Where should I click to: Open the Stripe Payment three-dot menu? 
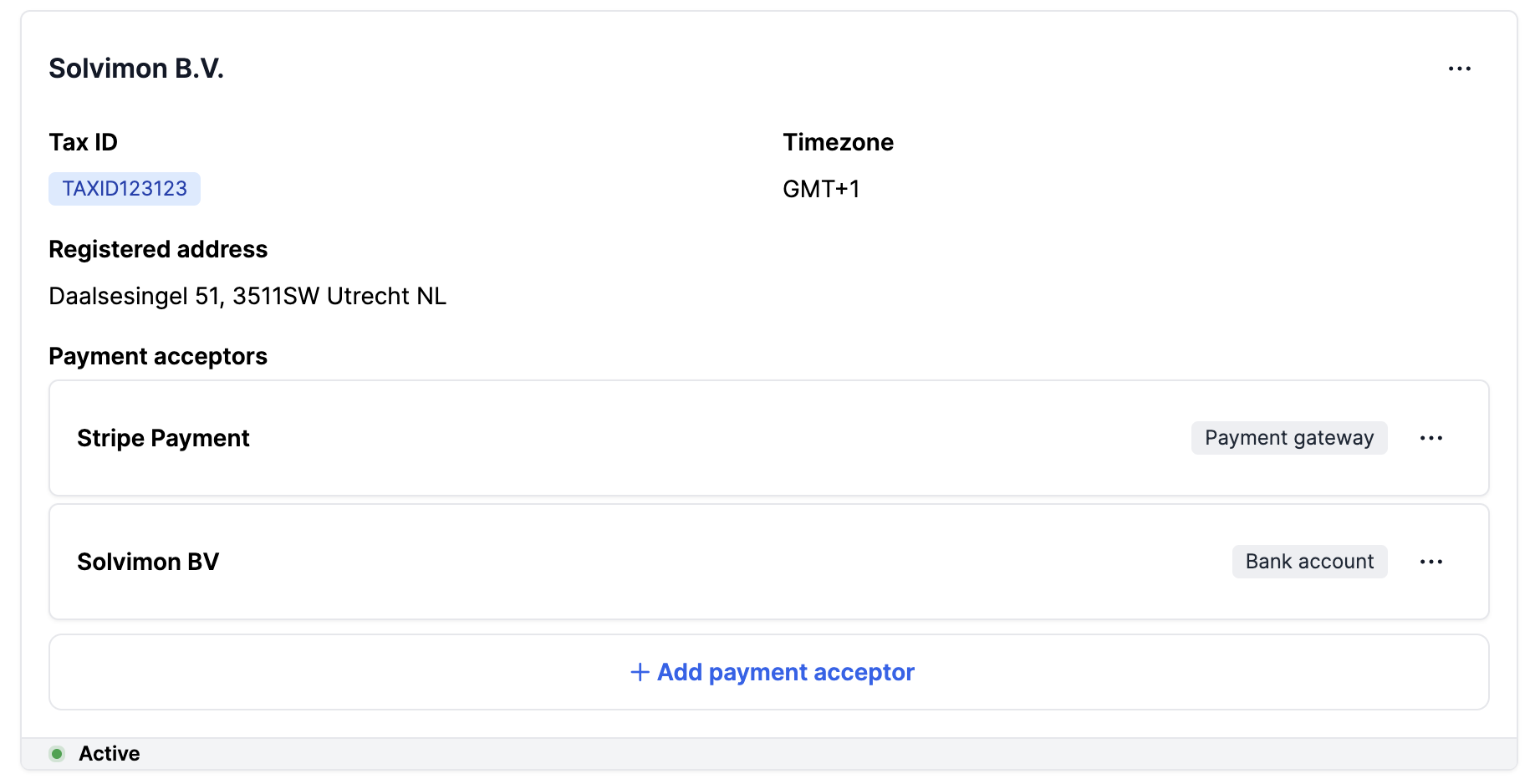[1430, 438]
